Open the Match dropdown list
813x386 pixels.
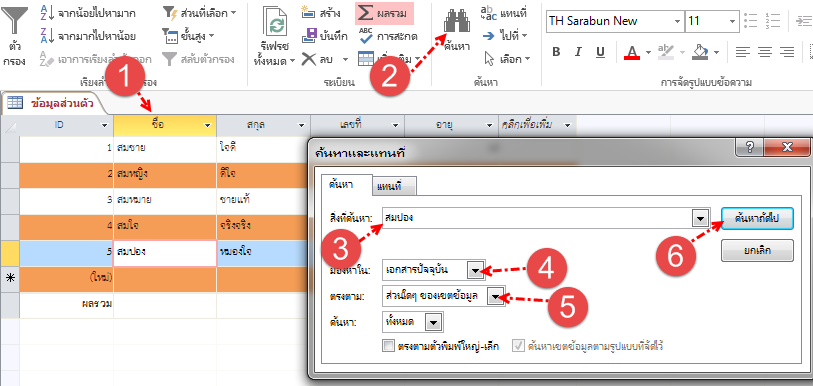pyautogui.click(x=496, y=296)
